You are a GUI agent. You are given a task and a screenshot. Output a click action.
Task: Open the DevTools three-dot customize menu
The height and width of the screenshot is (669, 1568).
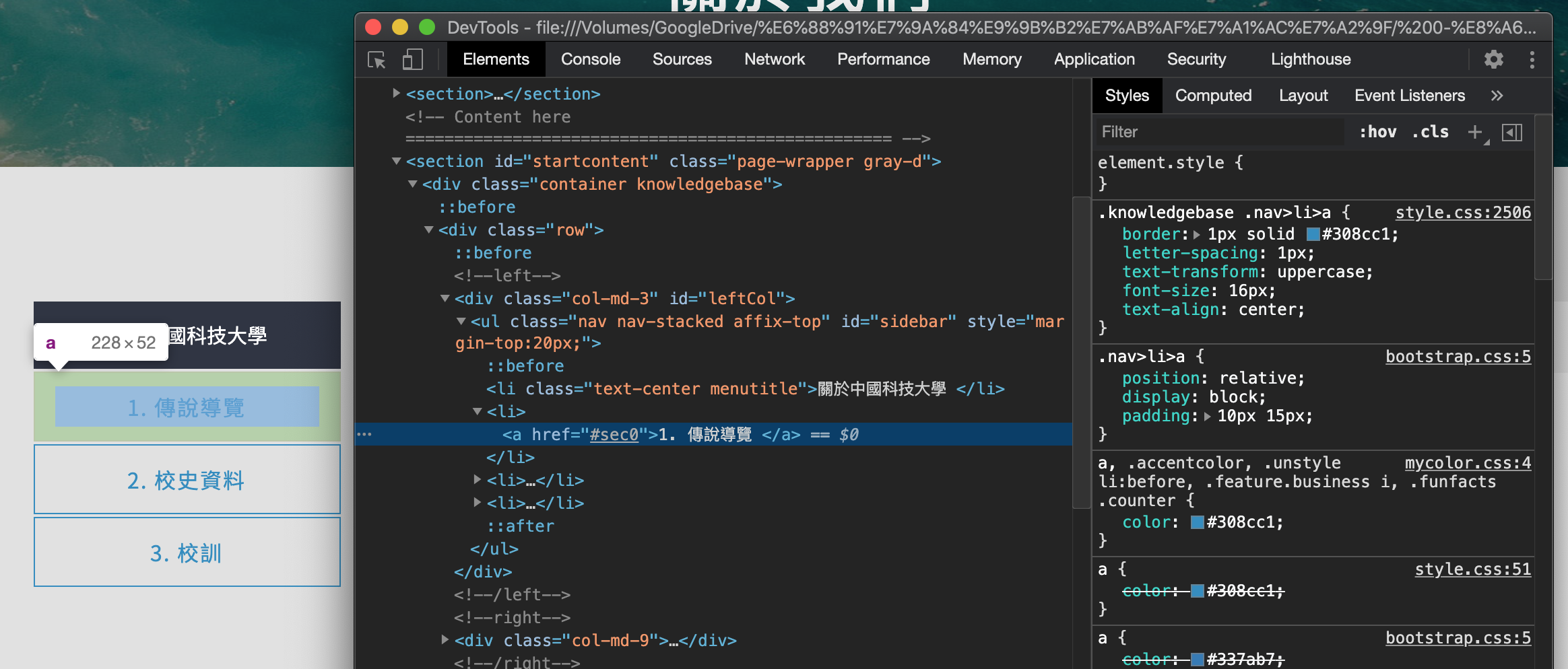click(x=1532, y=60)
